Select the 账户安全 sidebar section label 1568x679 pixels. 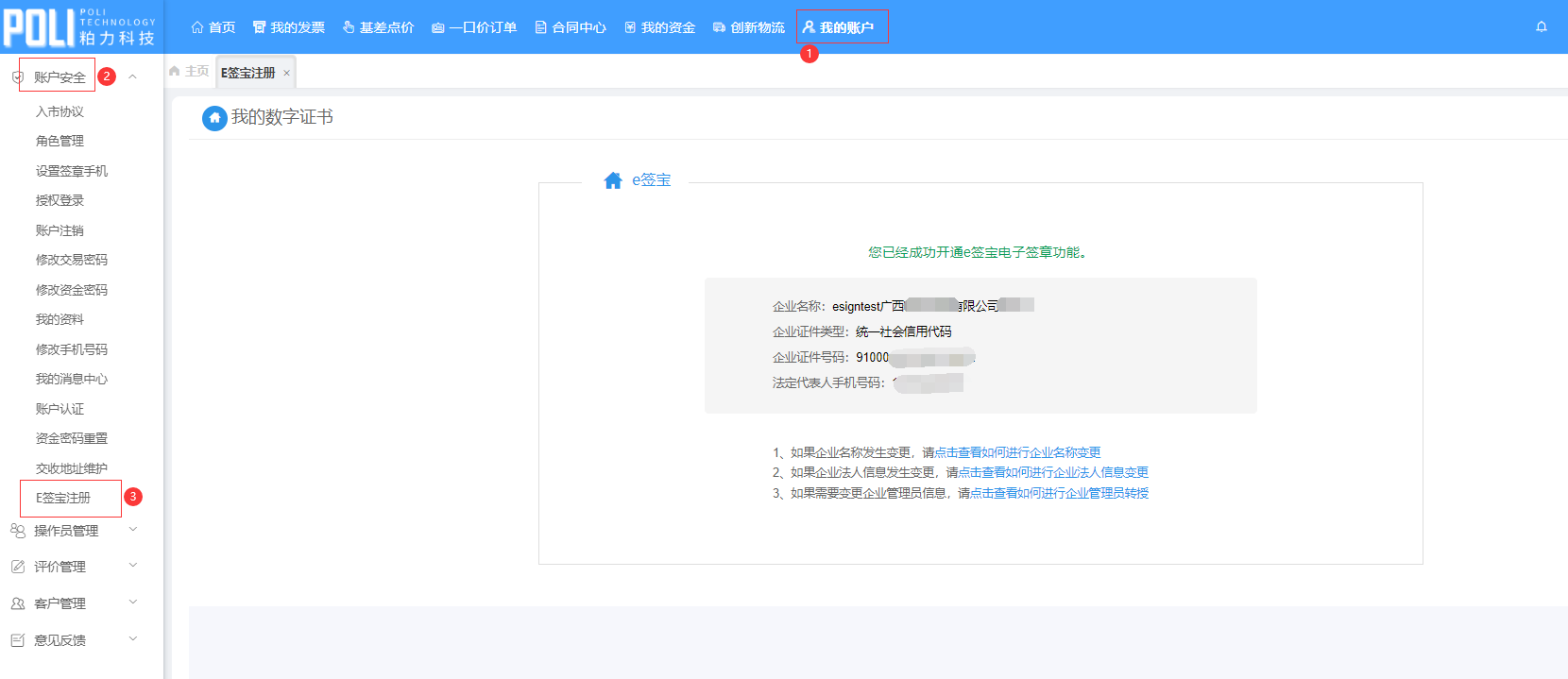pyautogui.click(x=60, y=77)
